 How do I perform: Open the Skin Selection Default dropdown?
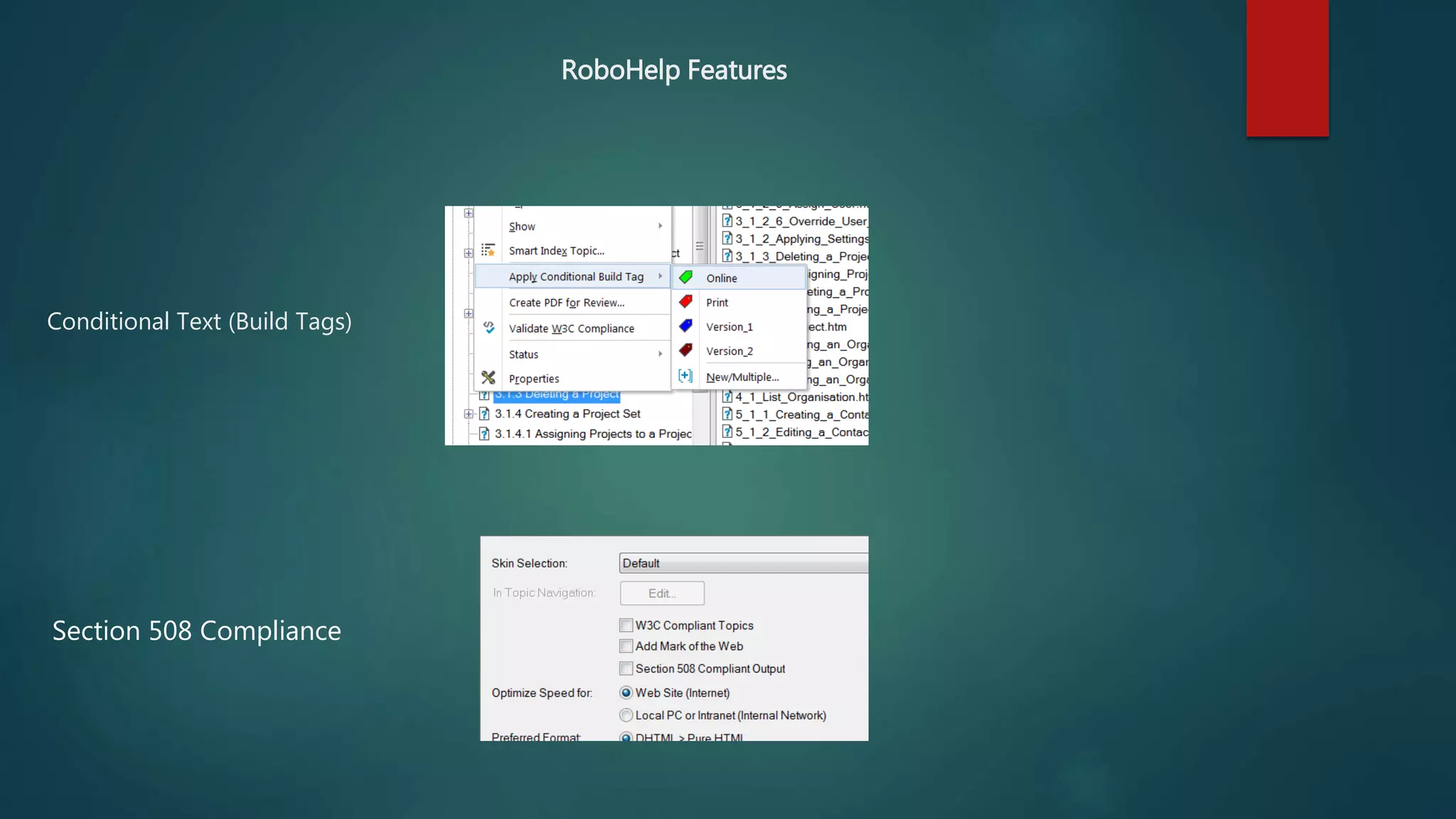coord(744,563)
